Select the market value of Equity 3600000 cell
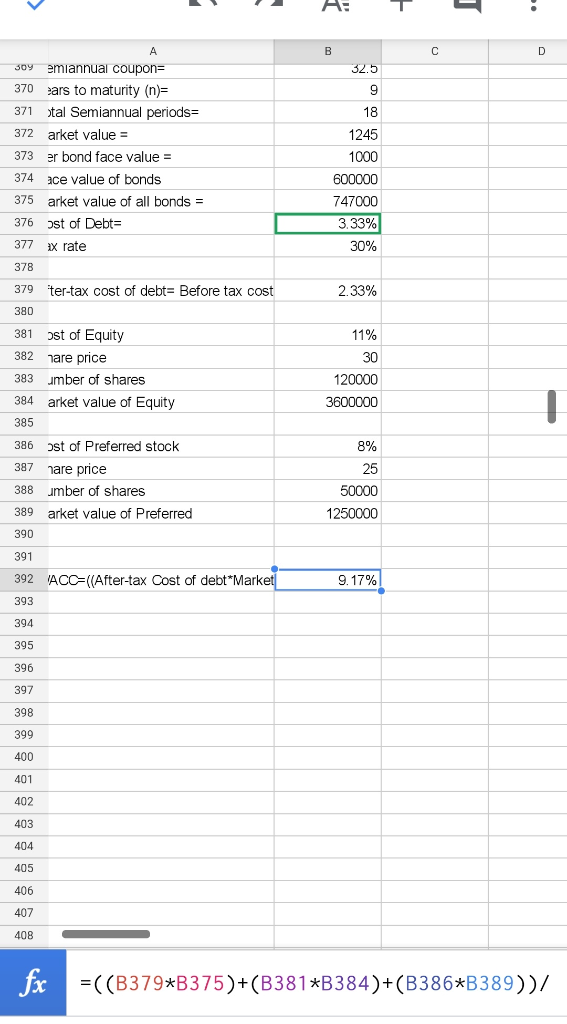 click(328, 402)
